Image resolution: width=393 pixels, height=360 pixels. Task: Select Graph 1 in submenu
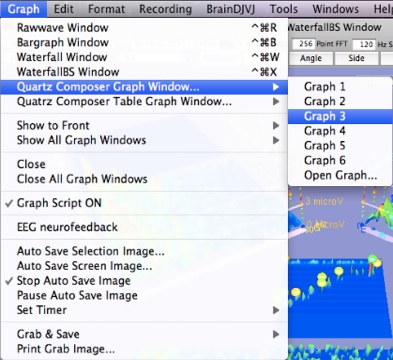[x=340, y=87]
